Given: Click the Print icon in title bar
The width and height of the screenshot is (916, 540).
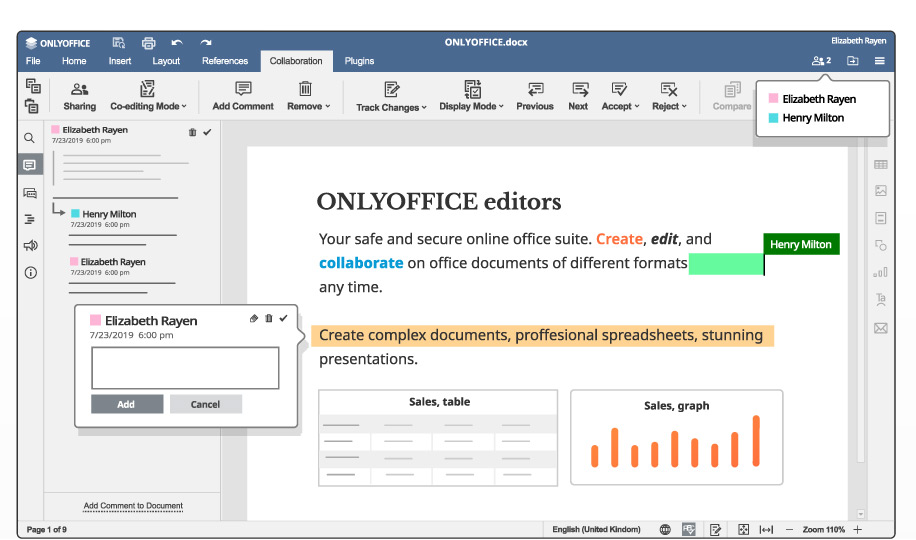Looking at the screenshot, I should click(x=148, y=43).
